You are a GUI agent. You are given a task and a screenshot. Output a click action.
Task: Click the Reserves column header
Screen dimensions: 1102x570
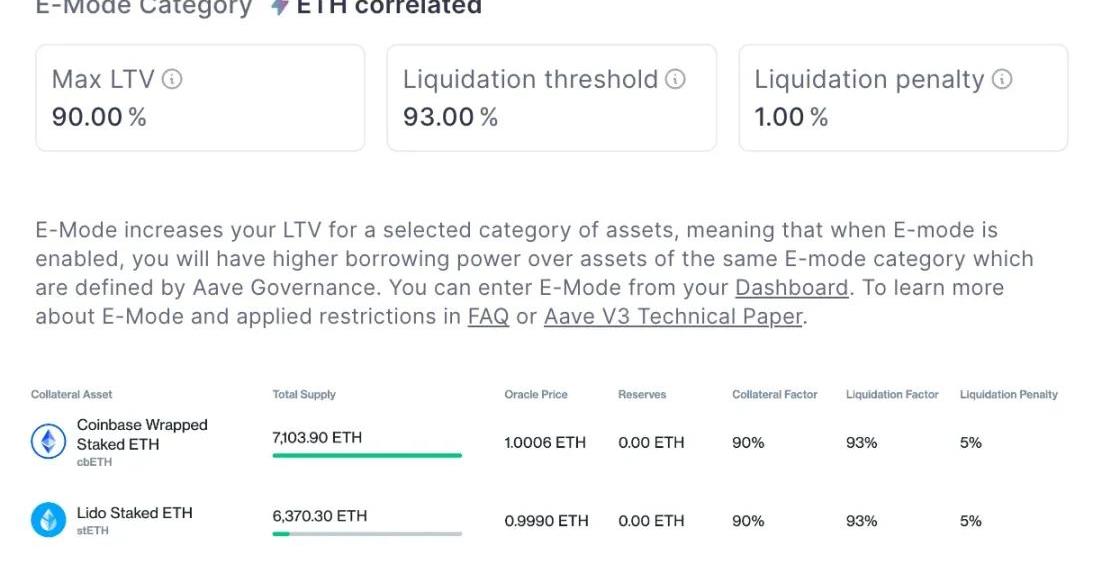click(x=642, y=394)
